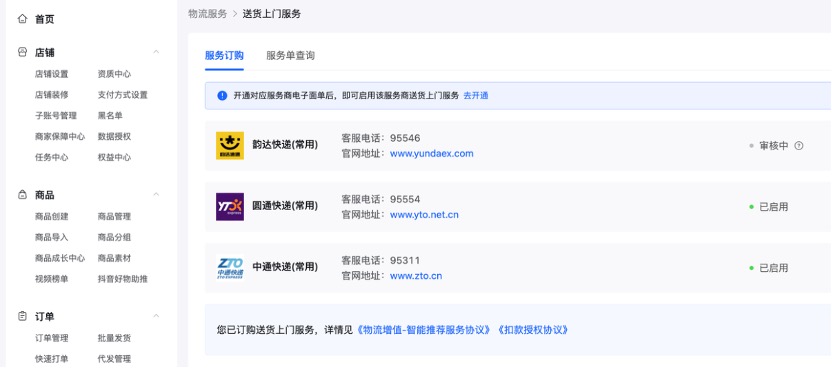Click the 商品 section heading
Screen dimensions: 832x368
click(45, 195)
